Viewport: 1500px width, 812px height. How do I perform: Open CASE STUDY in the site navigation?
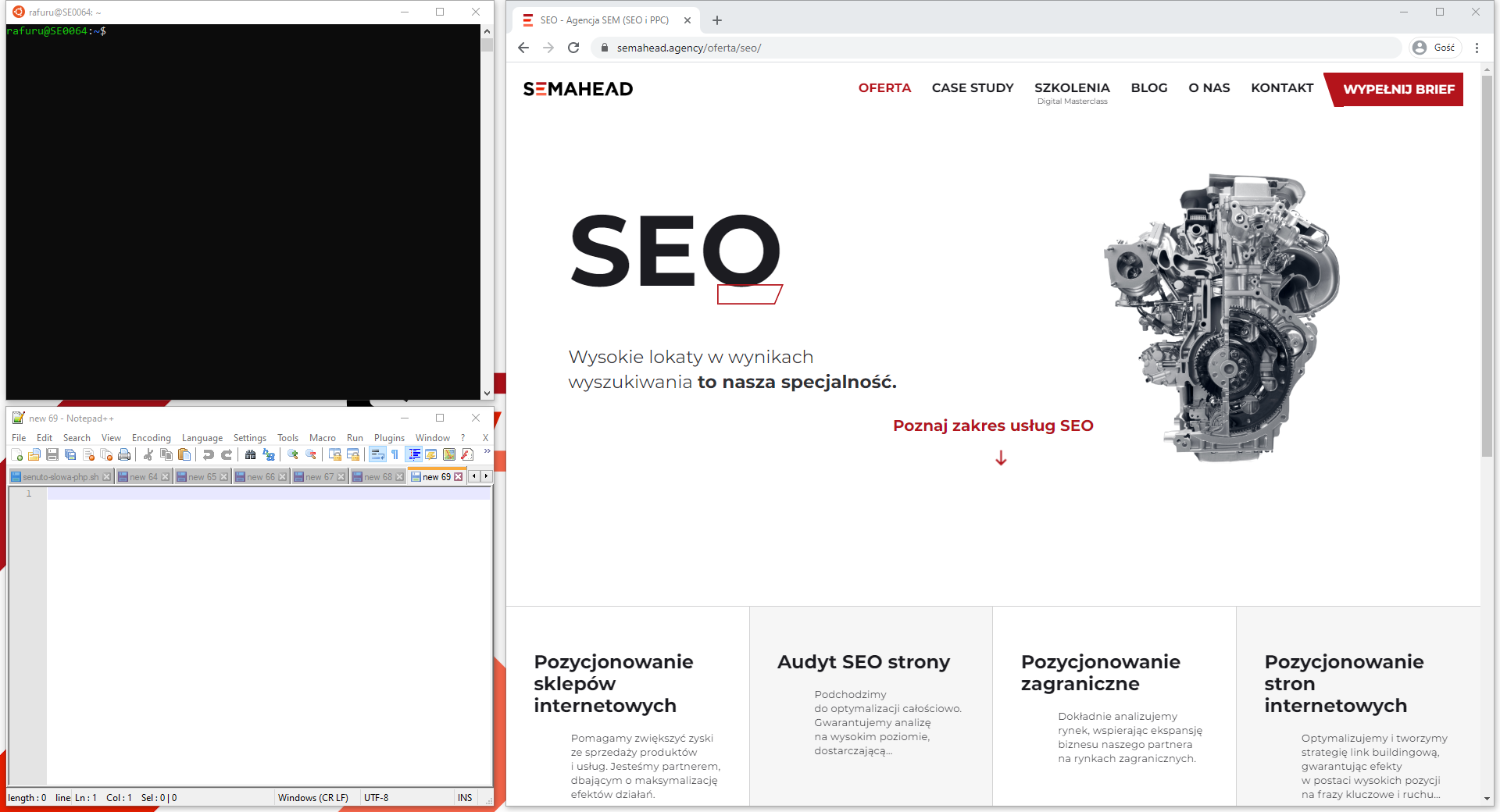click(x=973, y=88)
